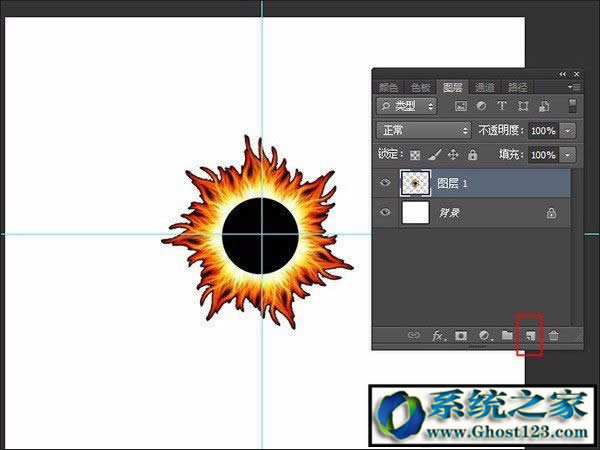Click the link layers icon
The image size is (600, 450).
click(414, 336)
